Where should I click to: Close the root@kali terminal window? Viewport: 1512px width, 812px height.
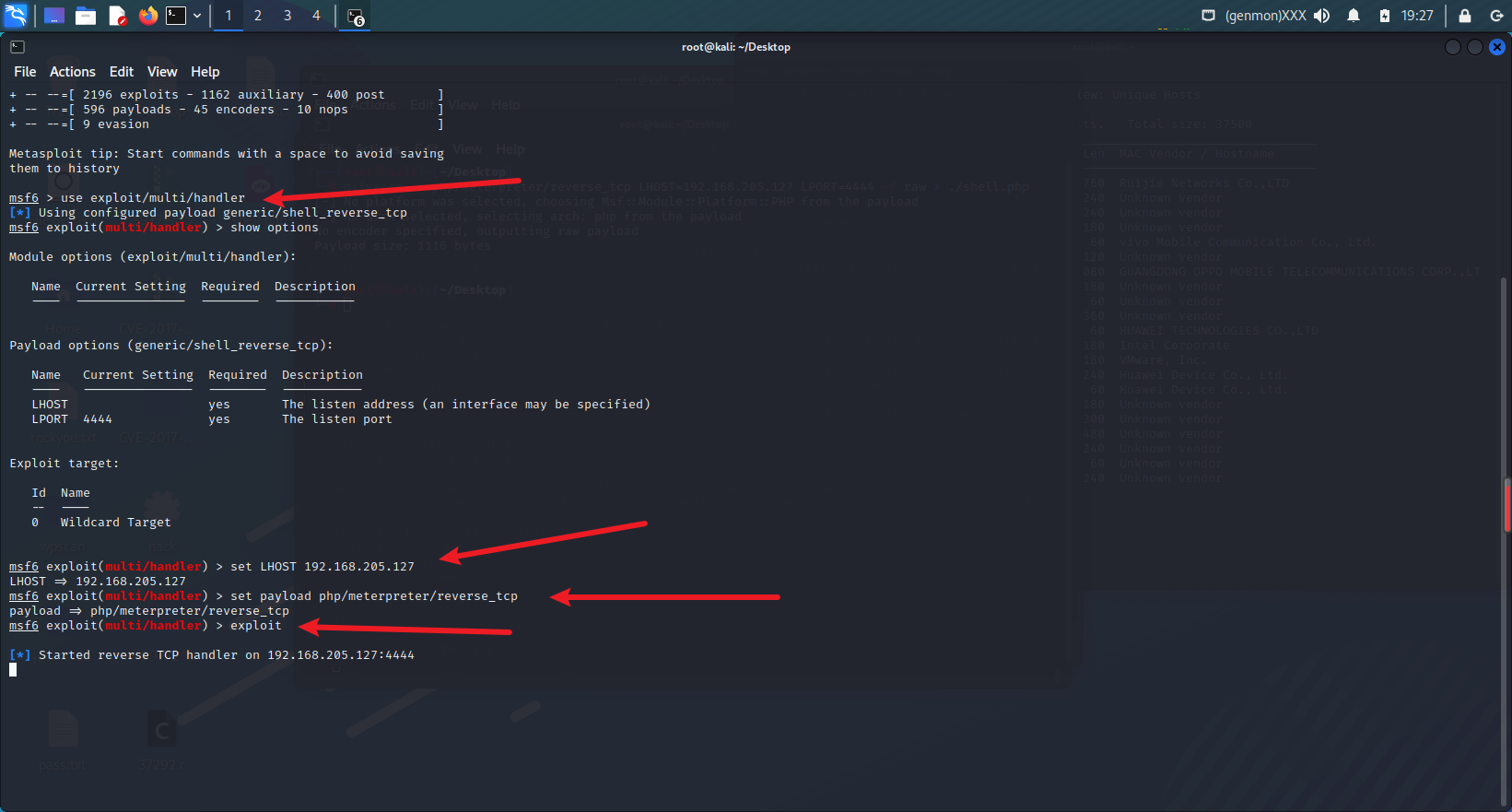(x=1497, y=47)
